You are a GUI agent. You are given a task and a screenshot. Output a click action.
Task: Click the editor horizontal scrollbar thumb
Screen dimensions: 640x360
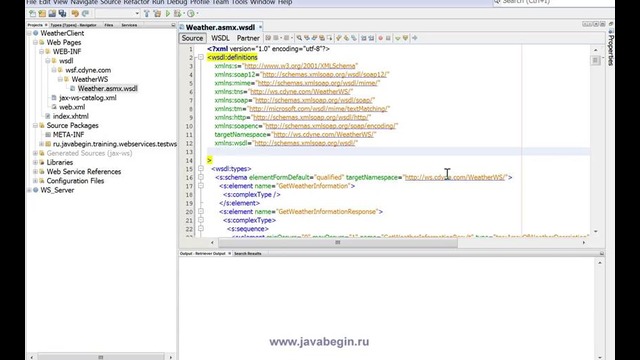tap(338, 242)
